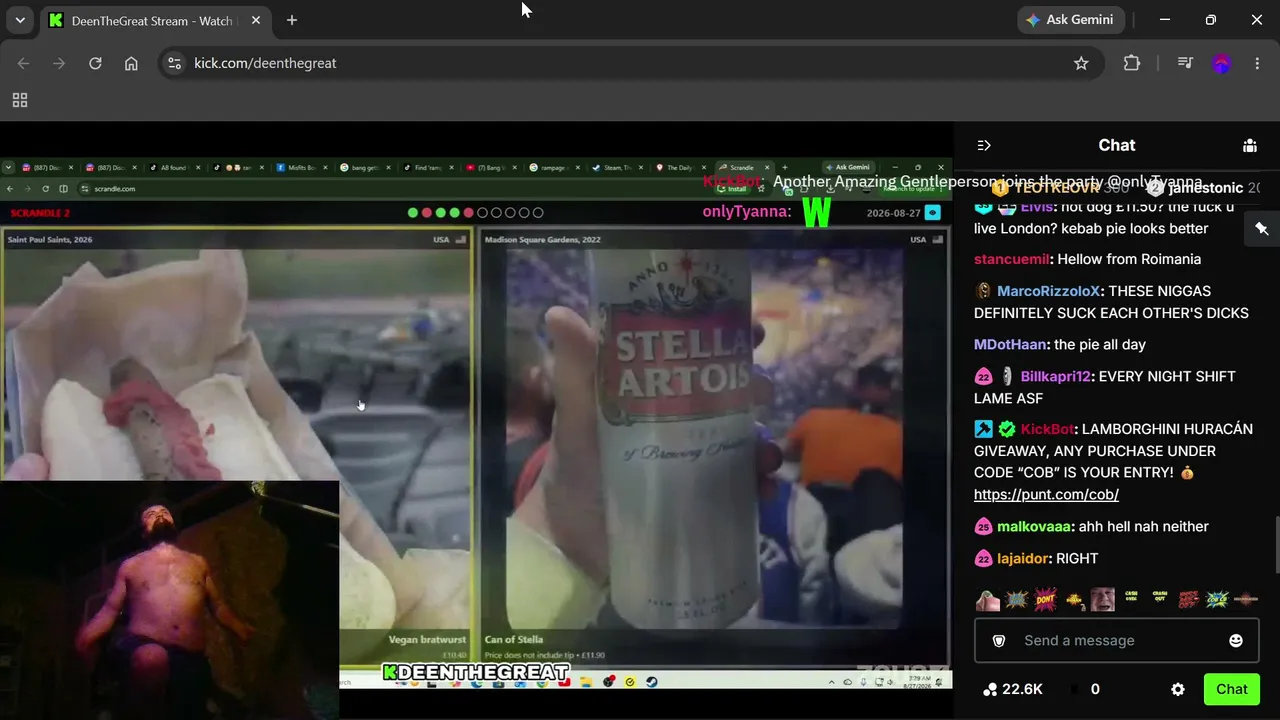Open malkovaaa's user profile
The height and width of the screenshot is (720, 1280).
[x=1035, y=527]
